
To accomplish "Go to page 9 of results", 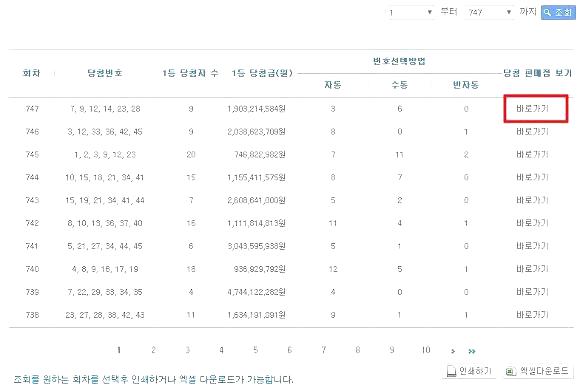I will (x=392, y=350).
